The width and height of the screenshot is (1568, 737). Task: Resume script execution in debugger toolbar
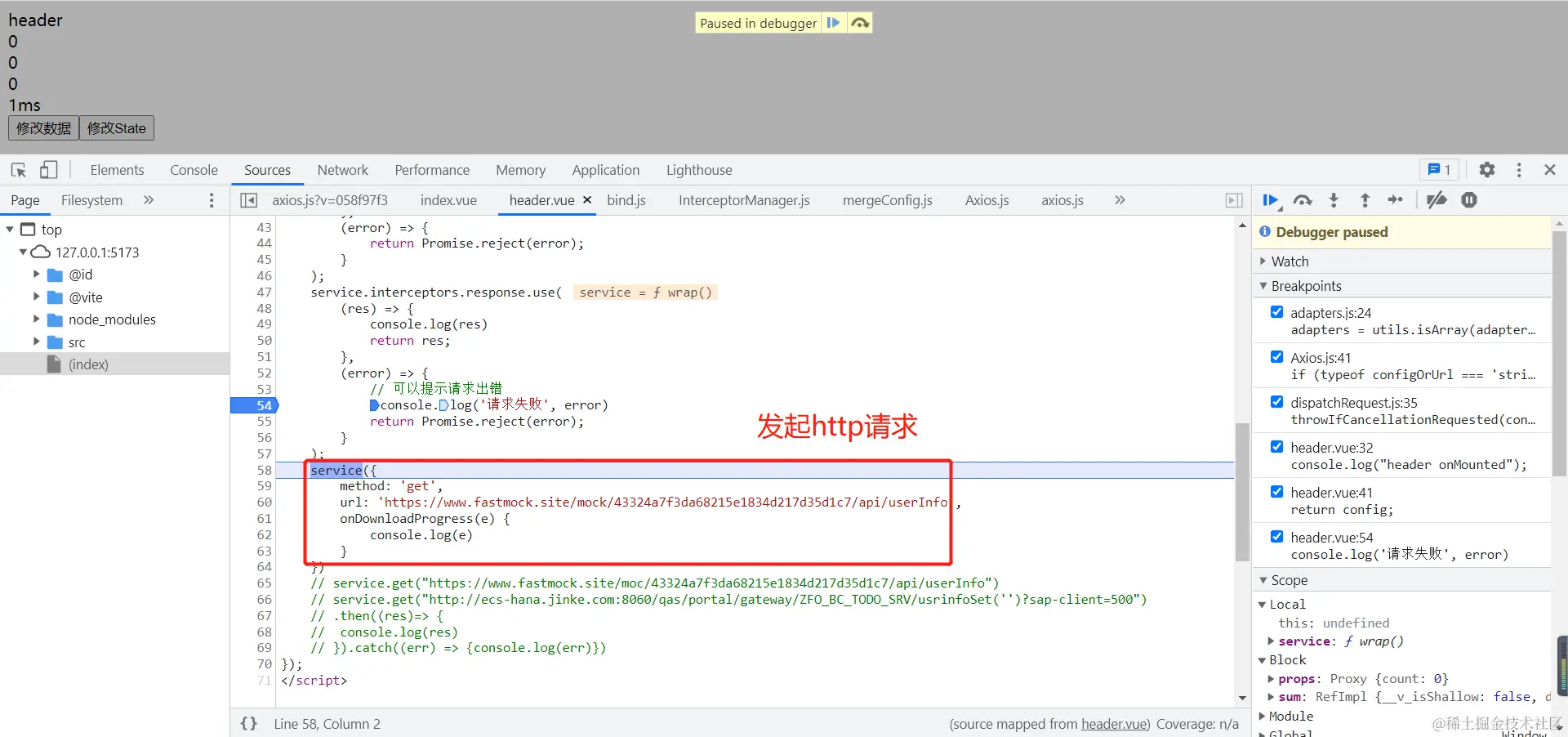[1272, 200]
